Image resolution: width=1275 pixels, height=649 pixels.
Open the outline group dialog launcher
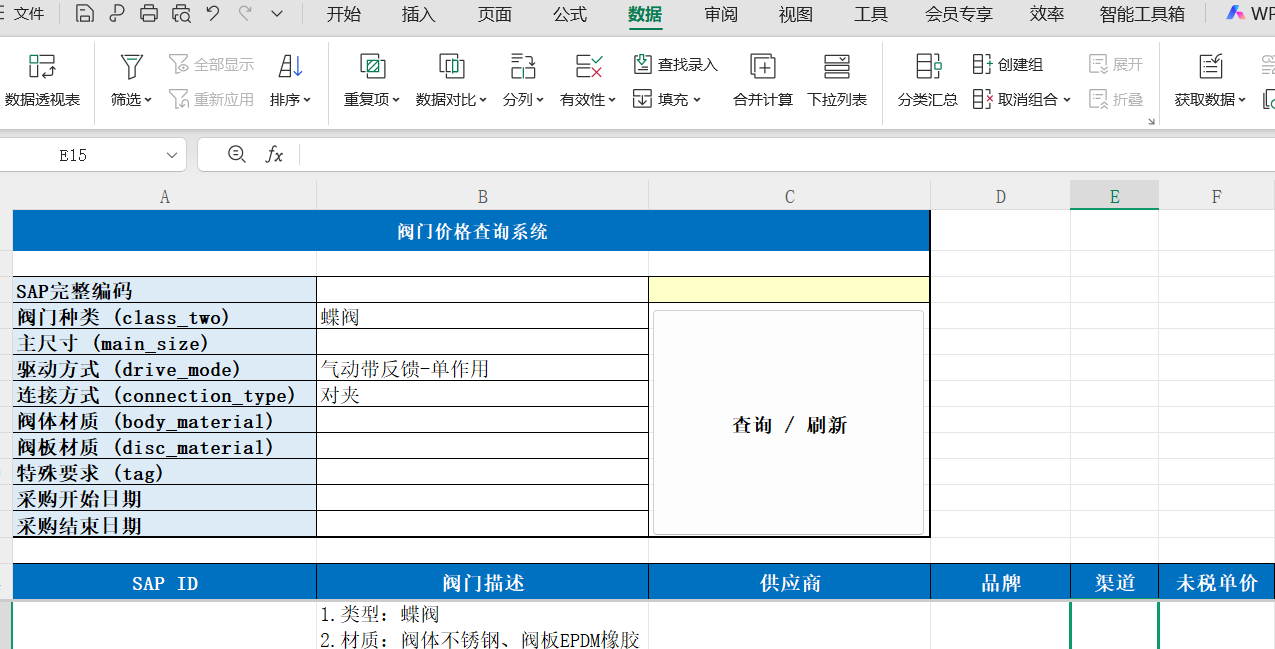1151,121
